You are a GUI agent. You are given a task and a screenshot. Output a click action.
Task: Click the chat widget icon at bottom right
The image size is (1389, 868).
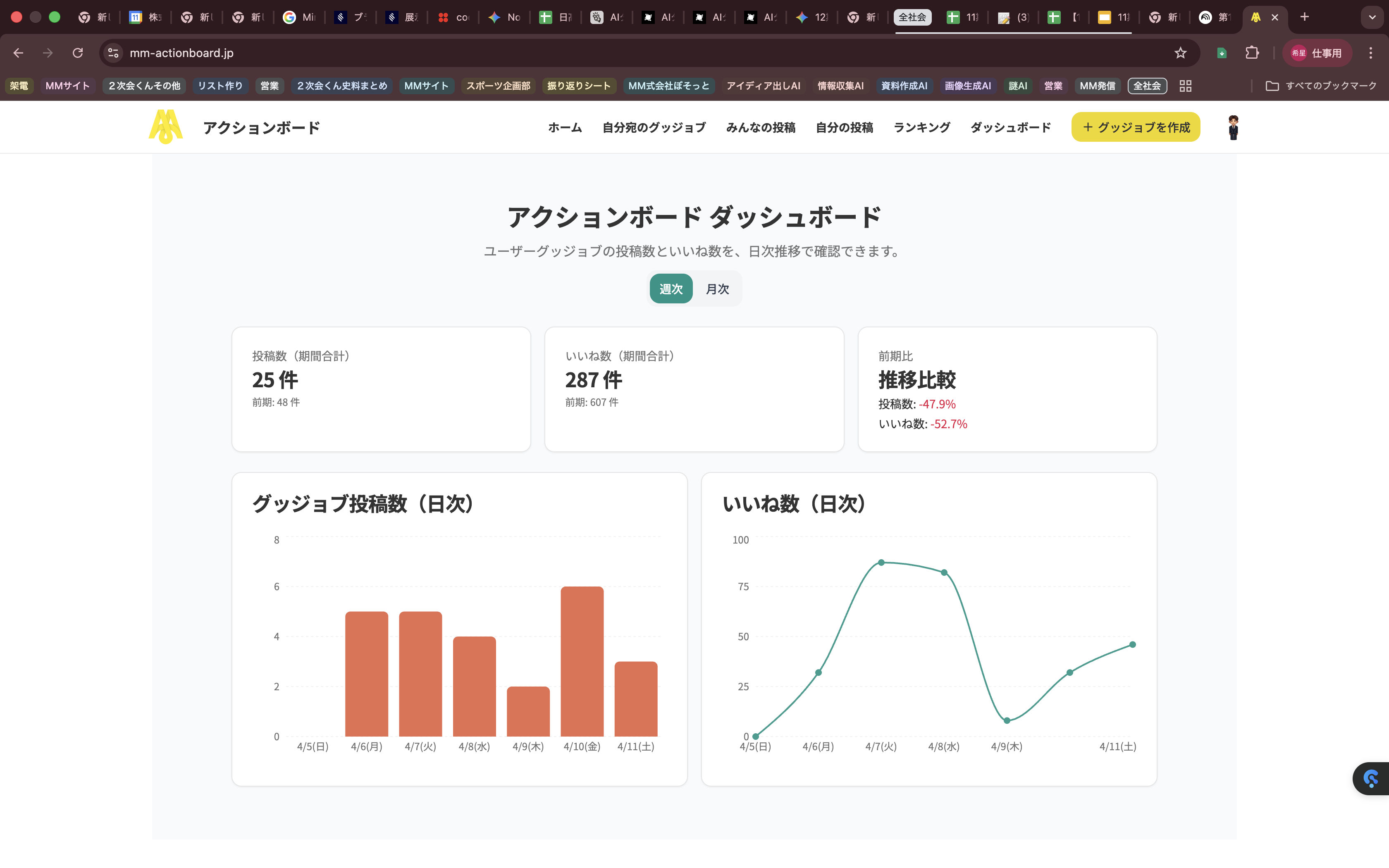point(1371,778)
